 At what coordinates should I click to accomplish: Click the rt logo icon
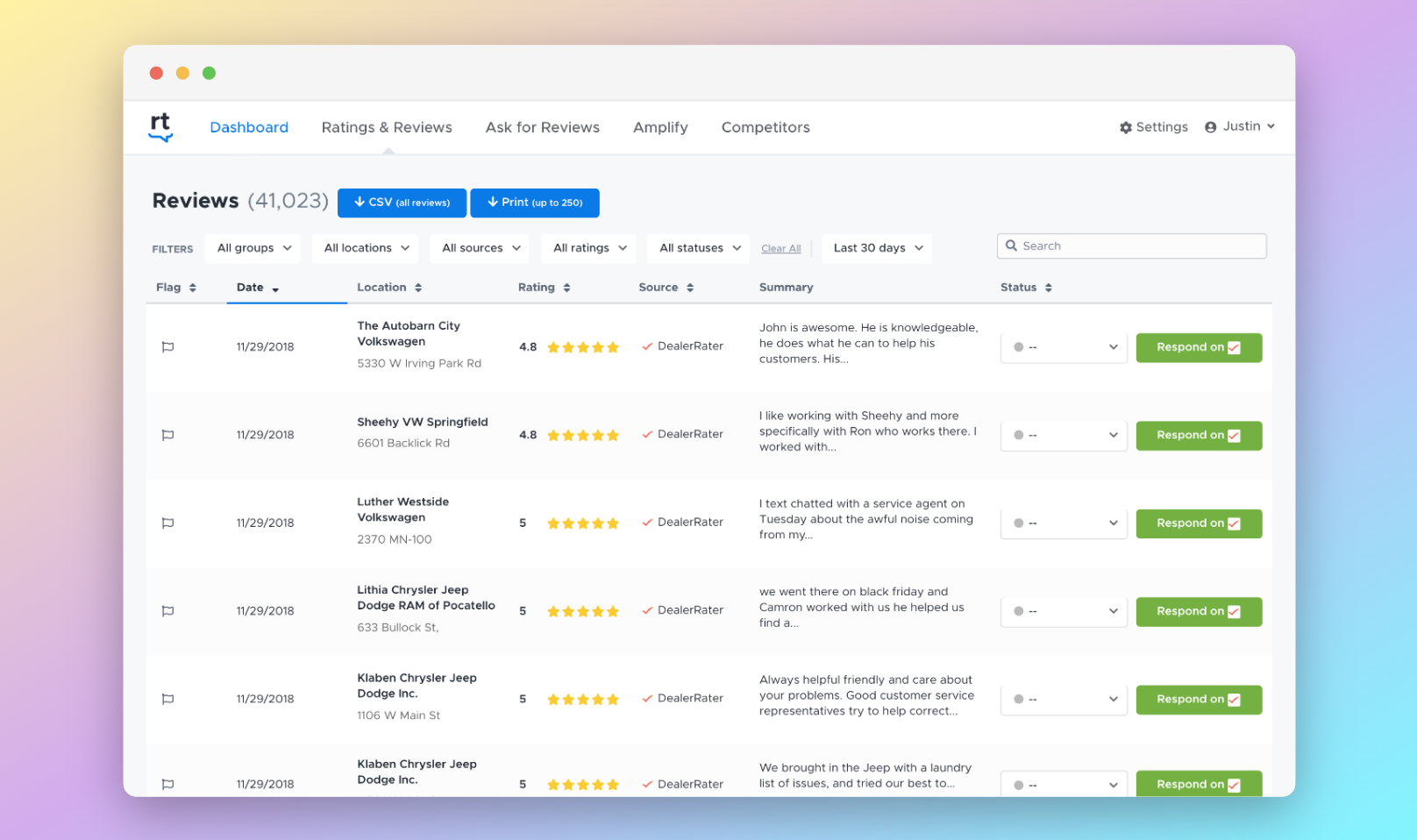(x=160, y=127)
